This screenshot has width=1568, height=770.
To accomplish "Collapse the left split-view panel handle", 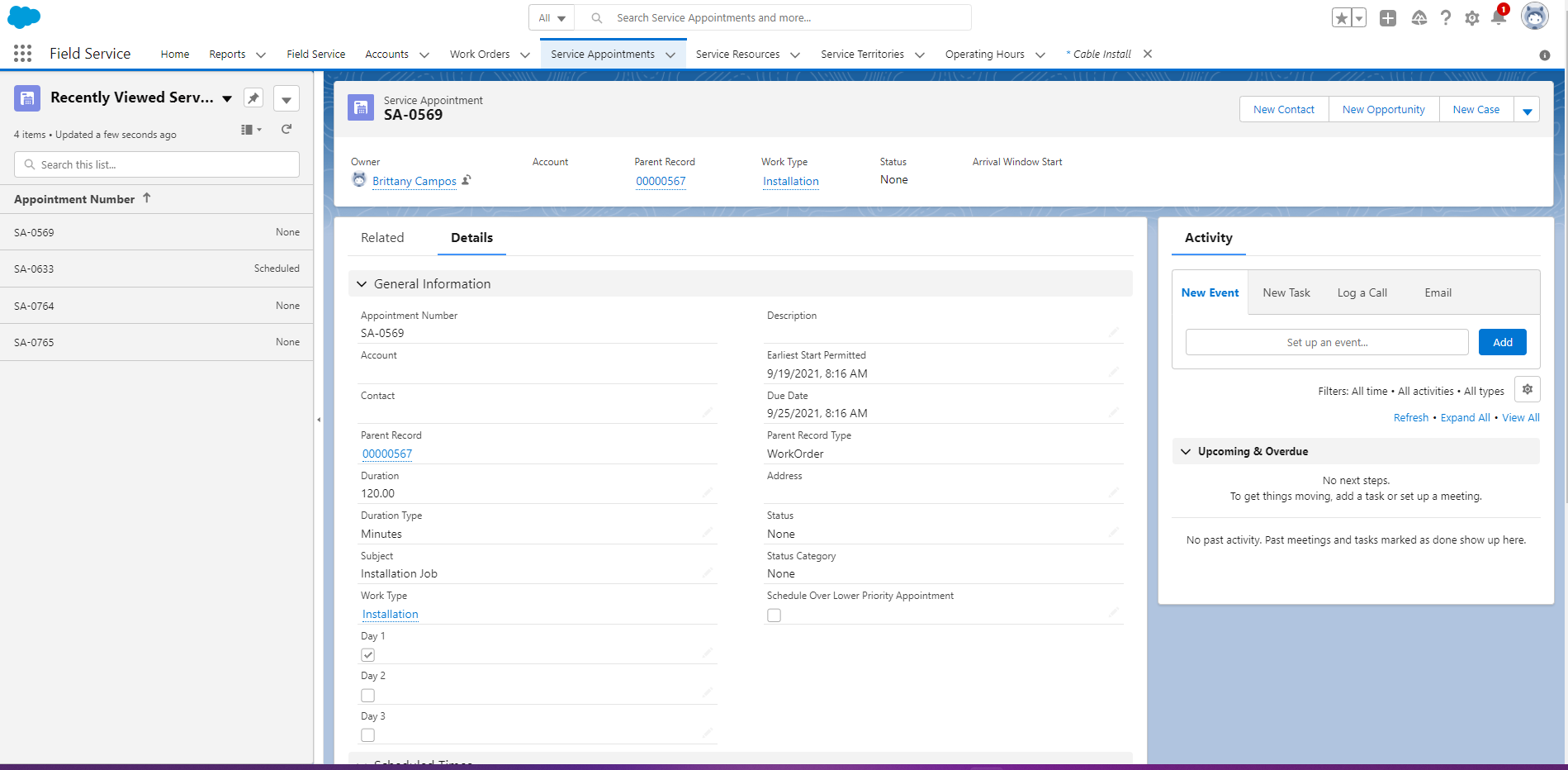I will click(319, 420).
